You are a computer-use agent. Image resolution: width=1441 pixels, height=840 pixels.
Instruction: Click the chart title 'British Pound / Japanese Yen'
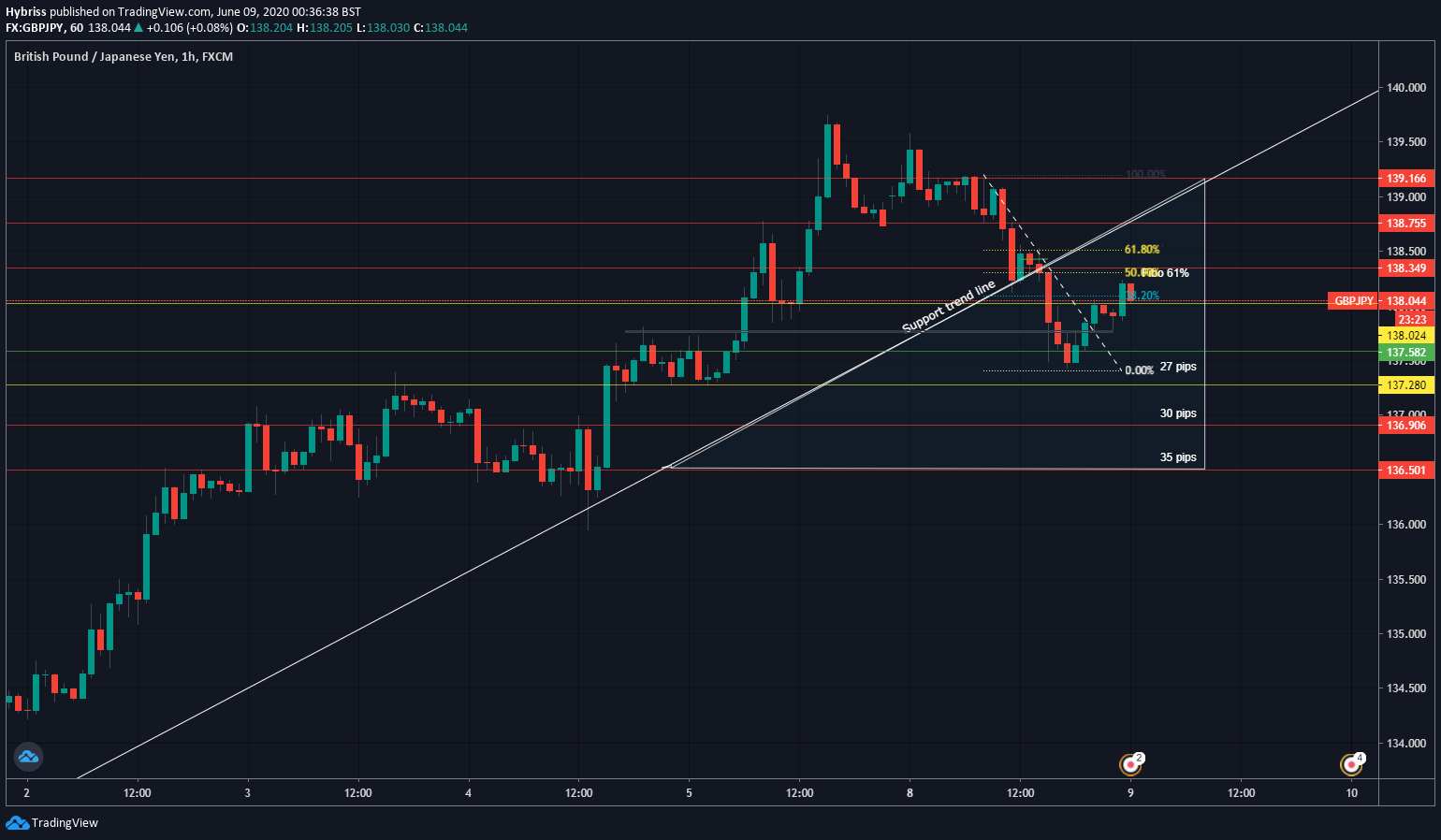coord(95,56)
